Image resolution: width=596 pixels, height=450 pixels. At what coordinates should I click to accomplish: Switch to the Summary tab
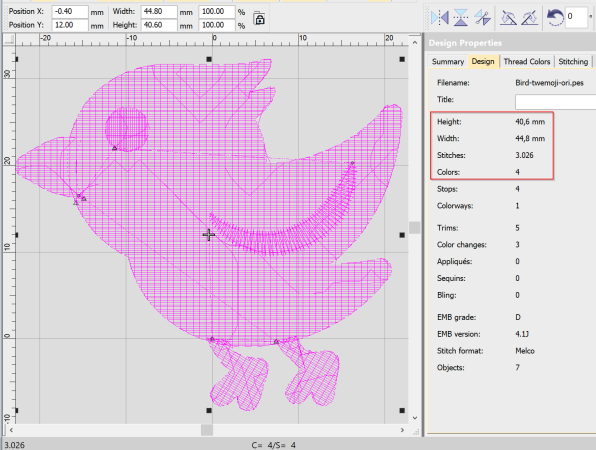click(448, 62)
